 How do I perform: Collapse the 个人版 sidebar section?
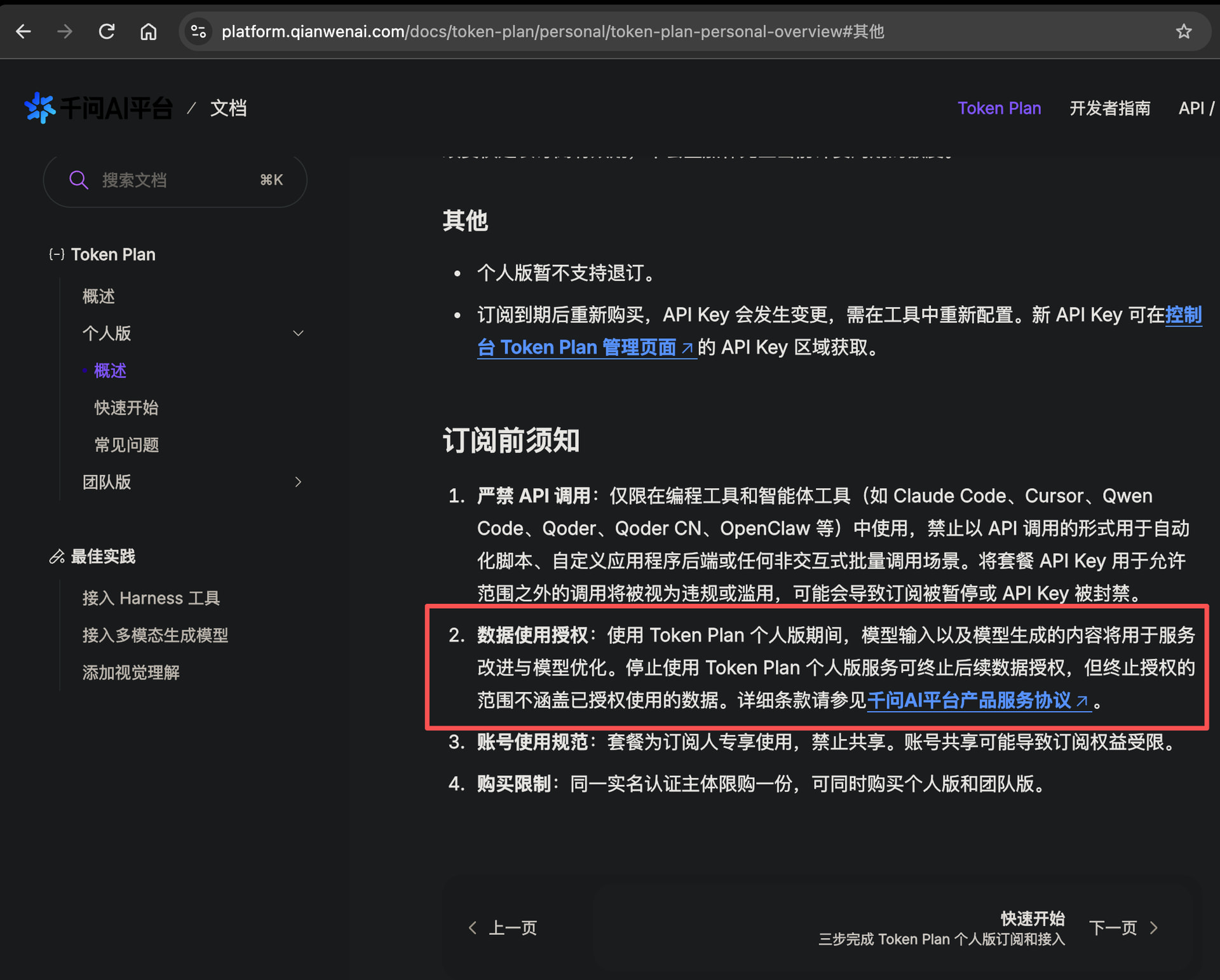298,333
